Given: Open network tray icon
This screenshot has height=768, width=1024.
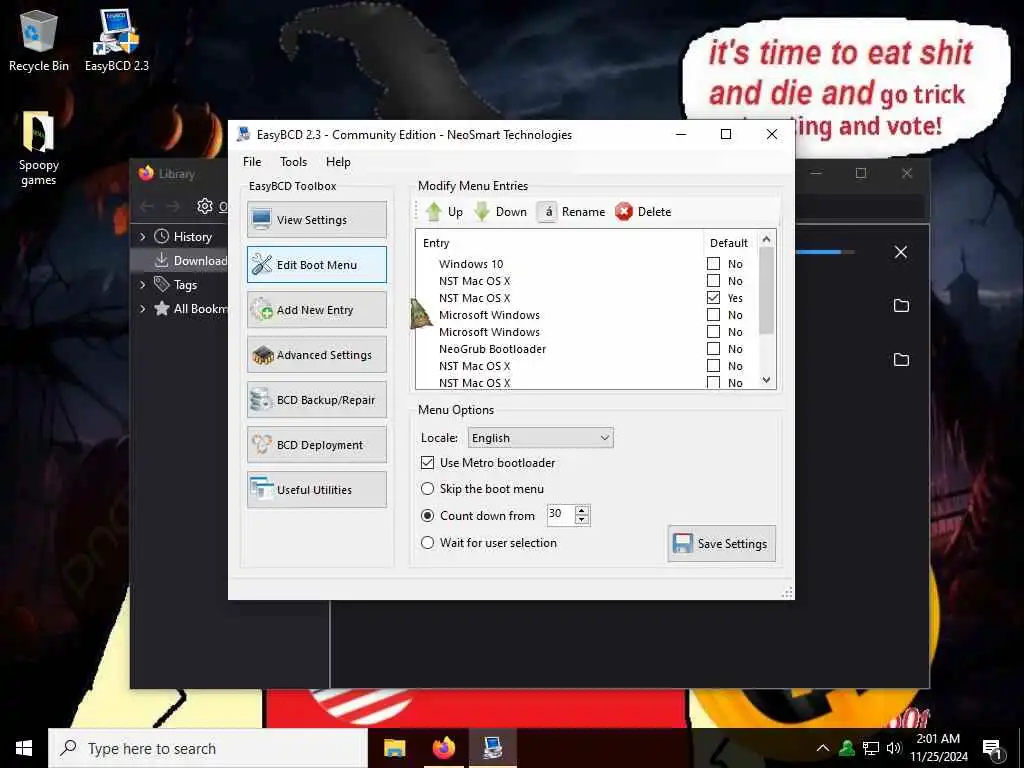Looking at the screenshot, I should tap(871, 748).
